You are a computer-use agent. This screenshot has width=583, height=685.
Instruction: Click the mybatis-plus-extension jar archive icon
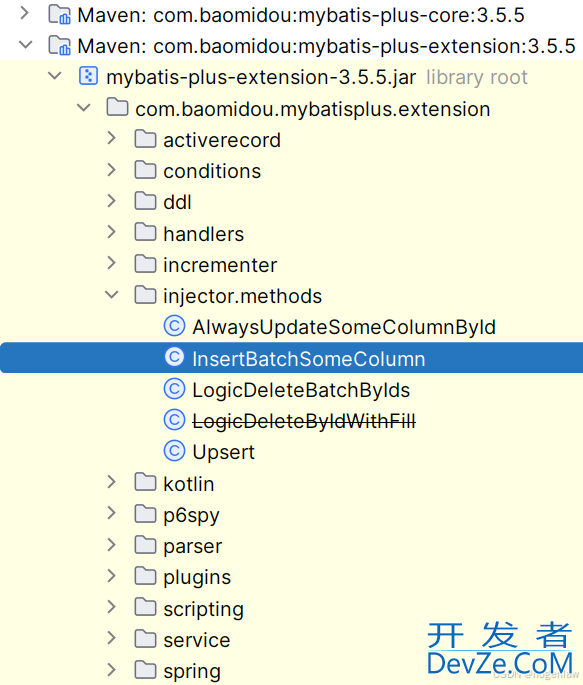point(88,76)
